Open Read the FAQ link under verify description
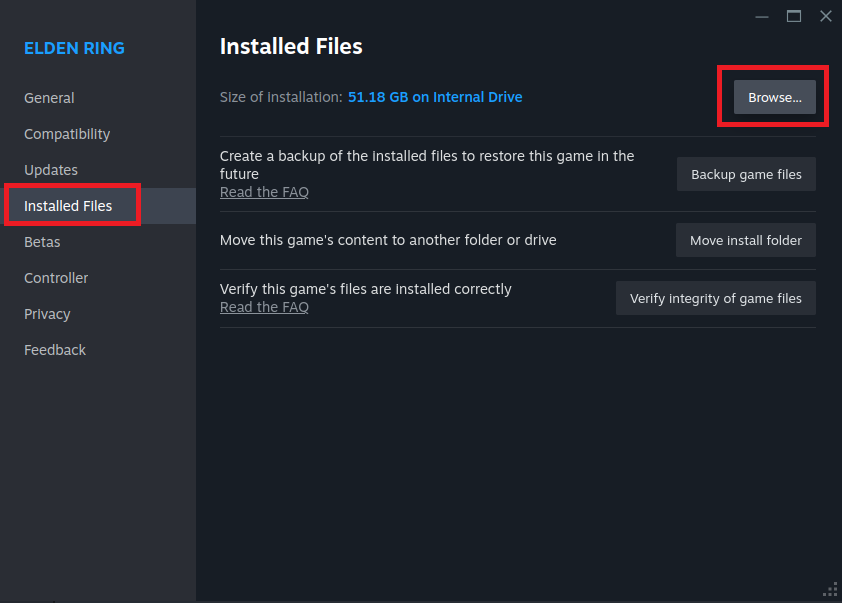Screen dimensions: 842x603 (264, 307)
